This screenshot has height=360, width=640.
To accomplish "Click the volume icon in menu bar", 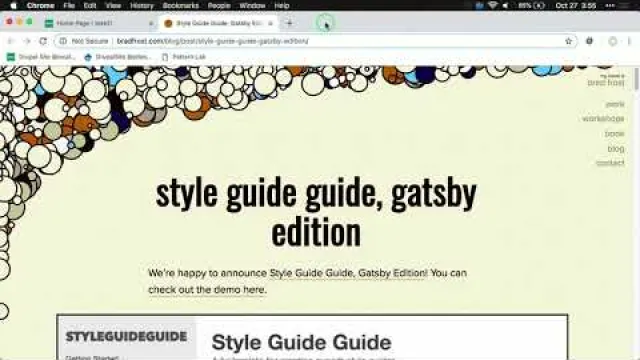I will point(506,6).
